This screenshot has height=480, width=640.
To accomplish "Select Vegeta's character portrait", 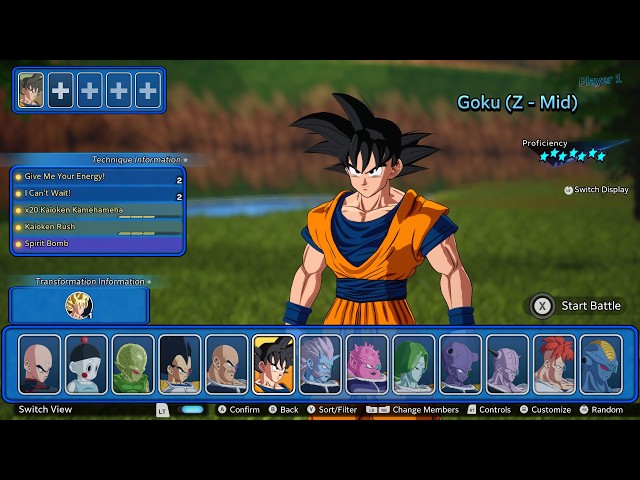I will [x=180, y=364].
